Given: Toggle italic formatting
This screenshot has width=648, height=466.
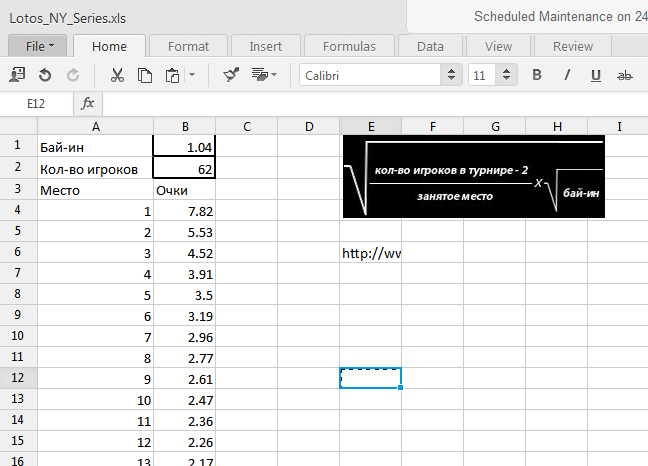Looking at the screenshot, I should click(567, 75).
